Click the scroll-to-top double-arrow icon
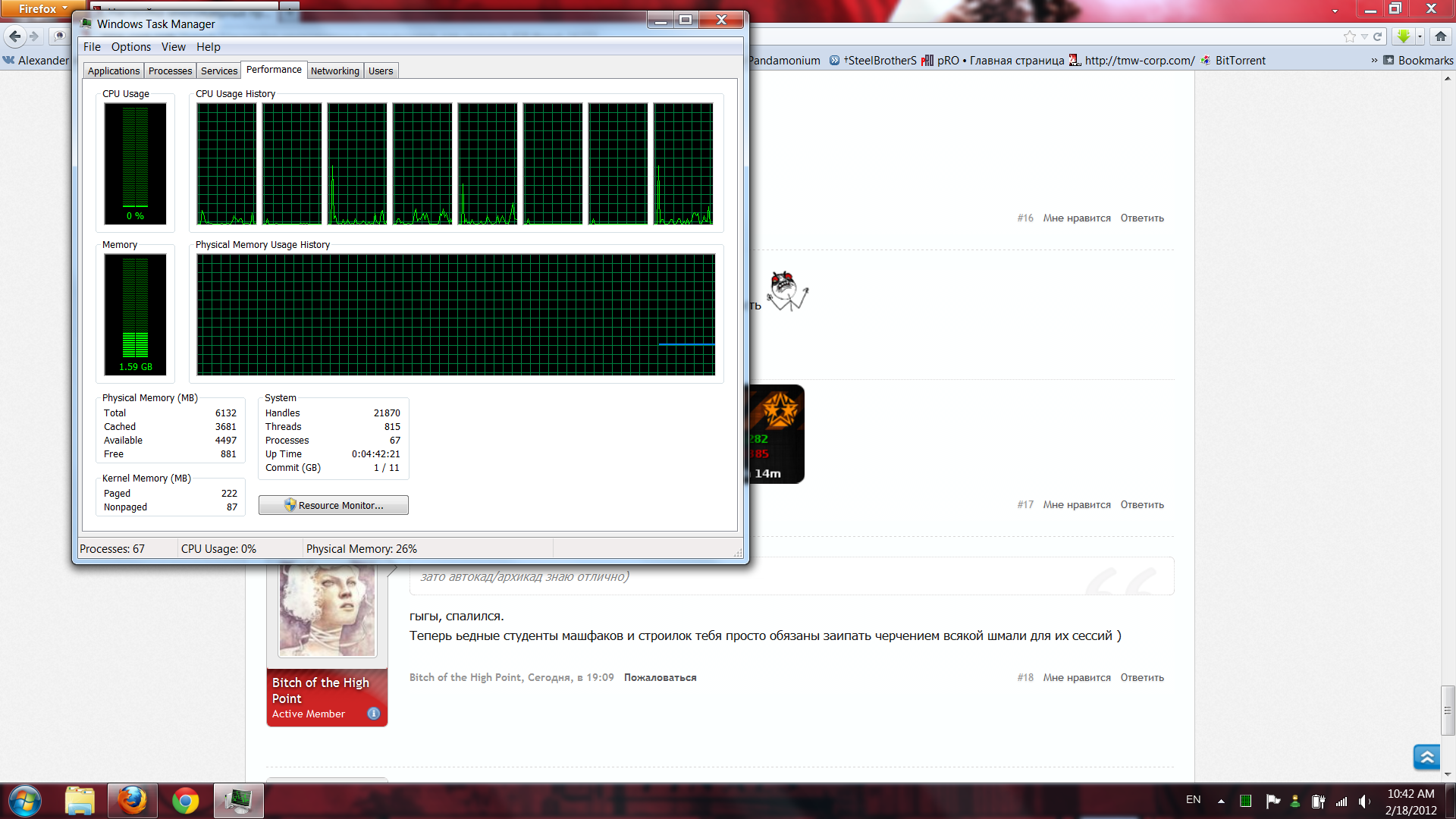This screenshot has height=819, width=1456. (x=1426, y=757)
